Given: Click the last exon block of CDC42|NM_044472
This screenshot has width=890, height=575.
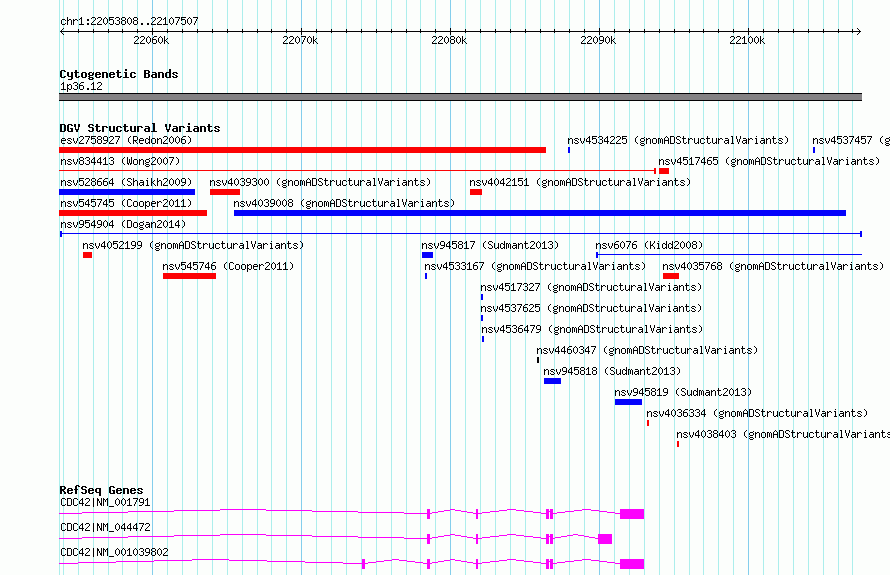Looking at the screenshot, I should click(x=605, y=539).
